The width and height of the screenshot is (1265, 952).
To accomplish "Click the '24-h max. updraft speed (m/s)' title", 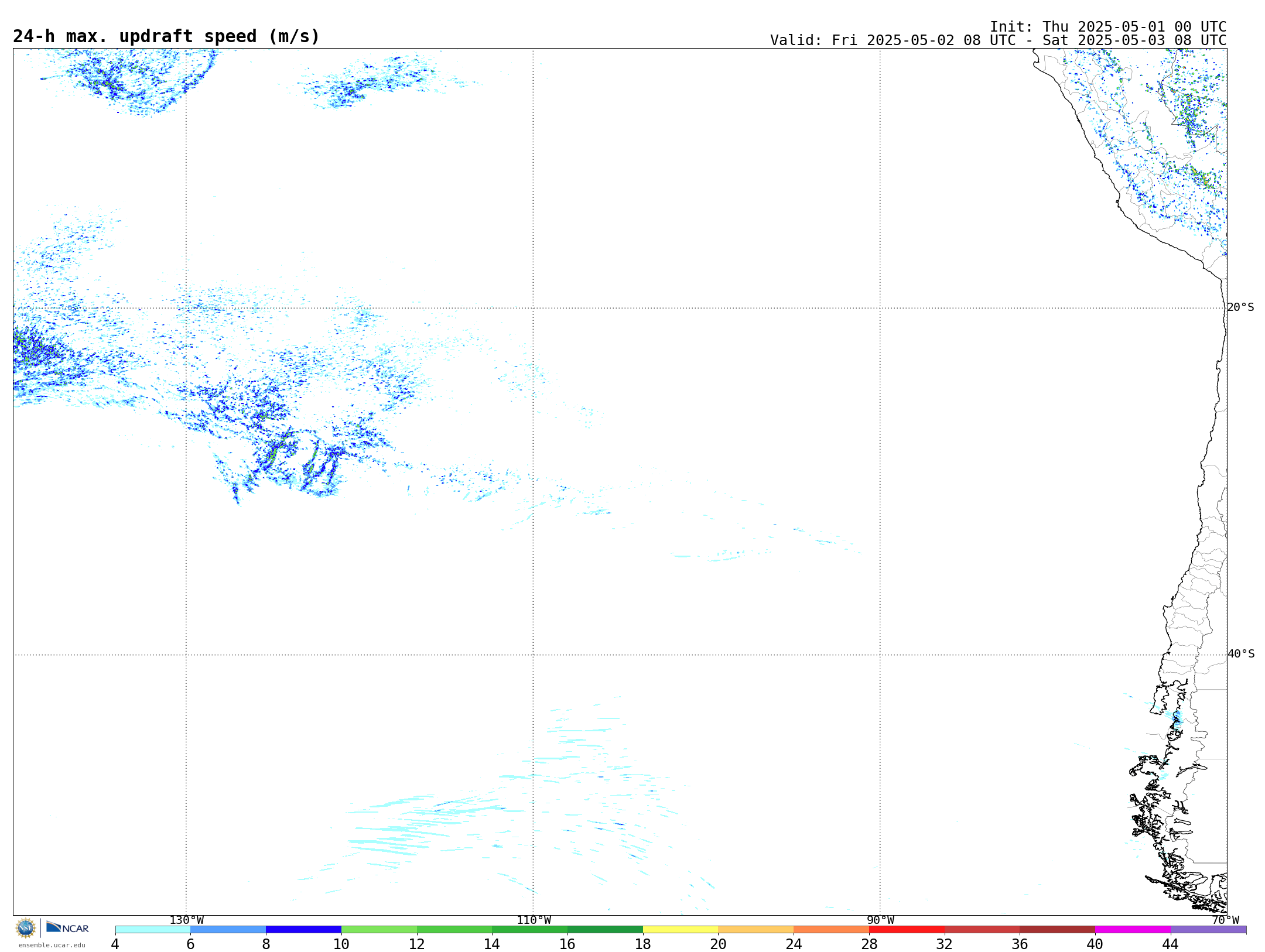I will pyautogui.click(x=166, y=36).
